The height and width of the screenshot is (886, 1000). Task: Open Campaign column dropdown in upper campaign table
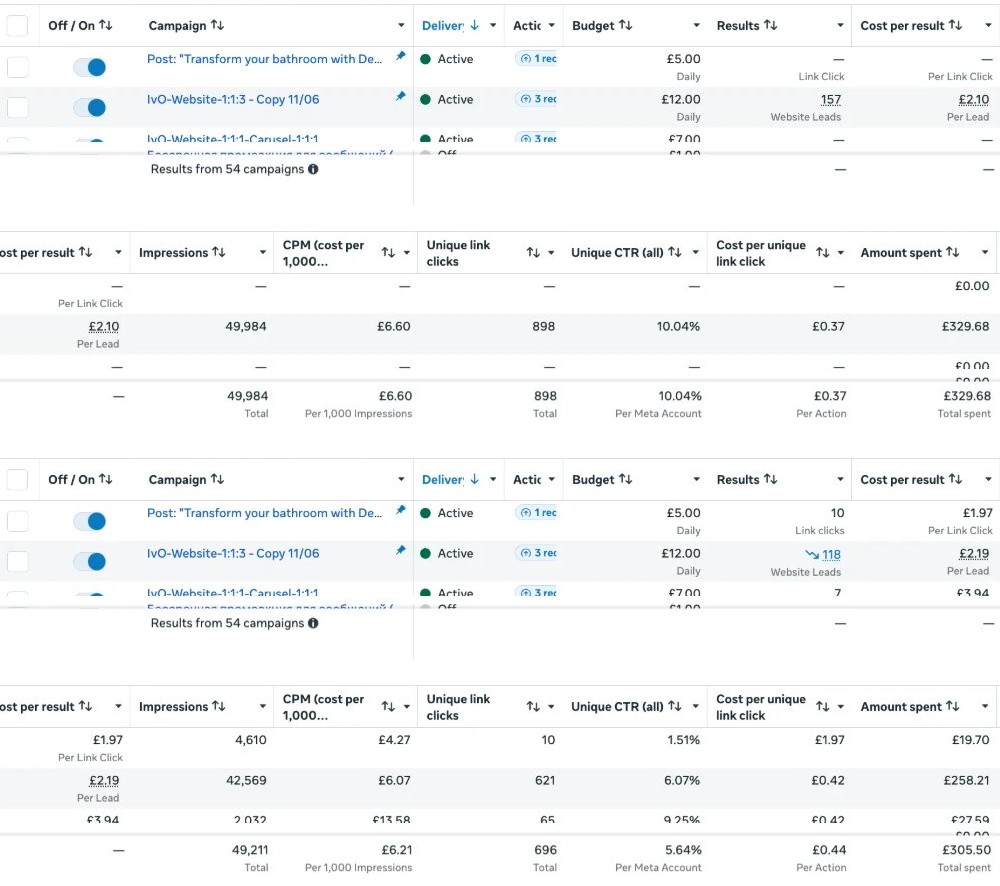pyautogui.click(x=401, y=26)
